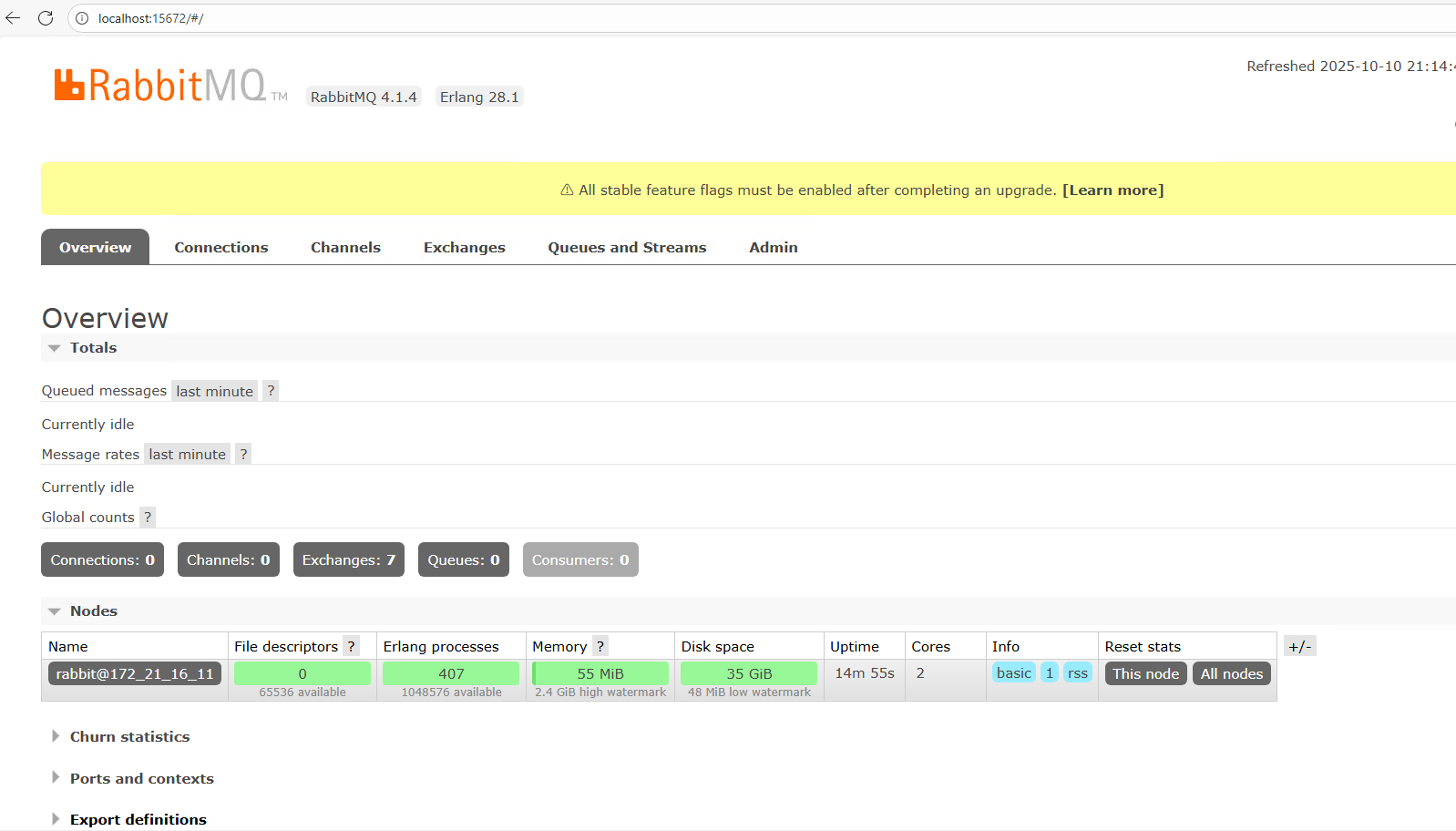Expand the Churn statistics section
The image size is (1456, 831).
[x=129, y=736]
